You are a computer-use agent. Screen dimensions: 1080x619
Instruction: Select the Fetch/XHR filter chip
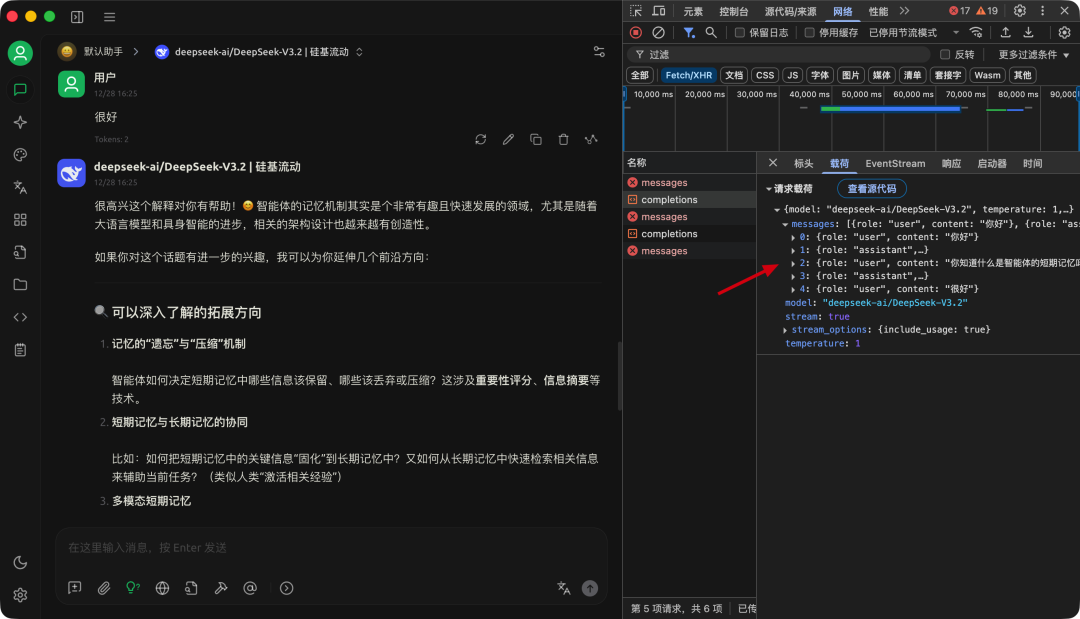(x=688, y=74)
